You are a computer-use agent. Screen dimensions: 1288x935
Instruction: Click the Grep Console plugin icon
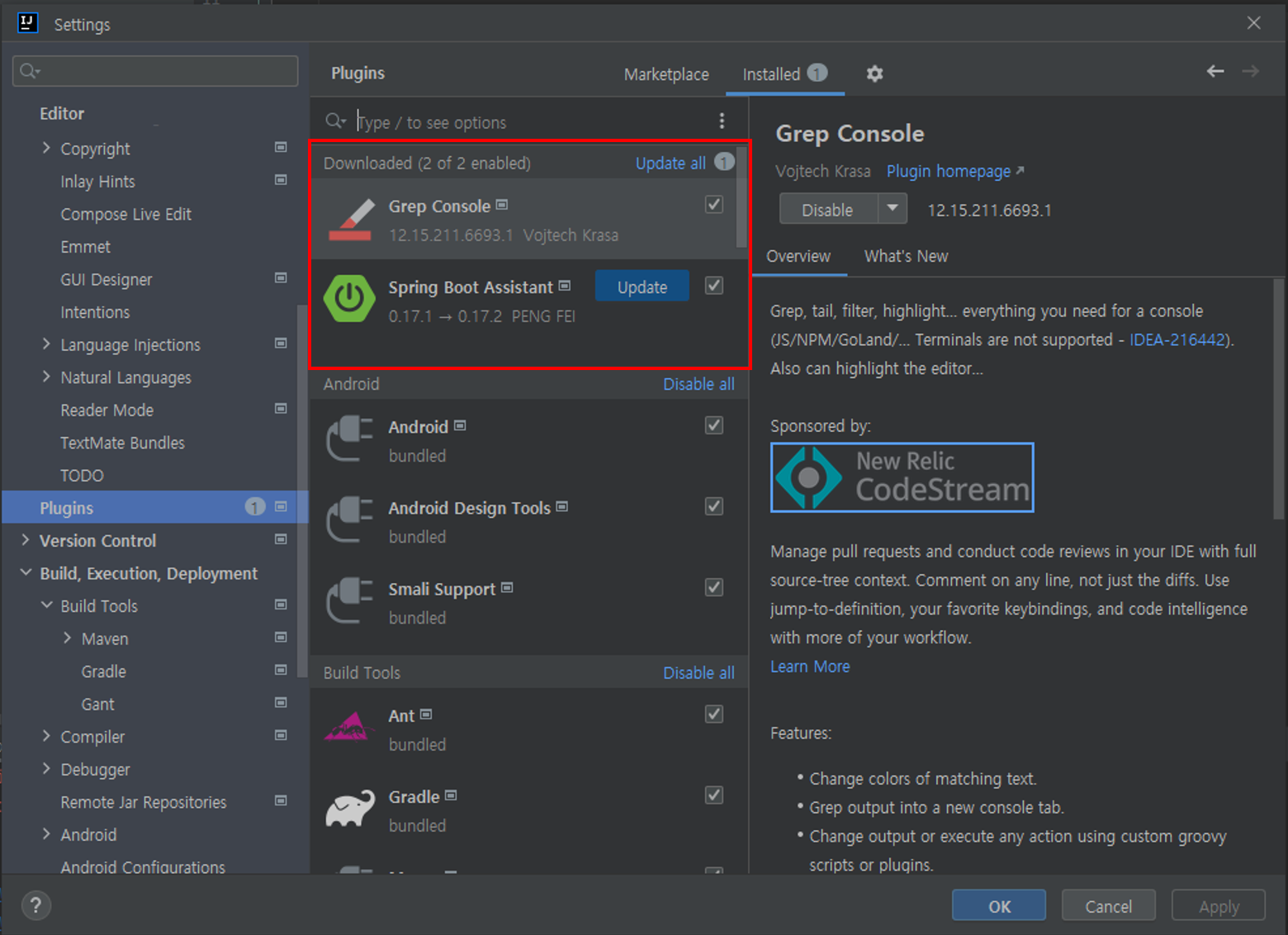350,220
